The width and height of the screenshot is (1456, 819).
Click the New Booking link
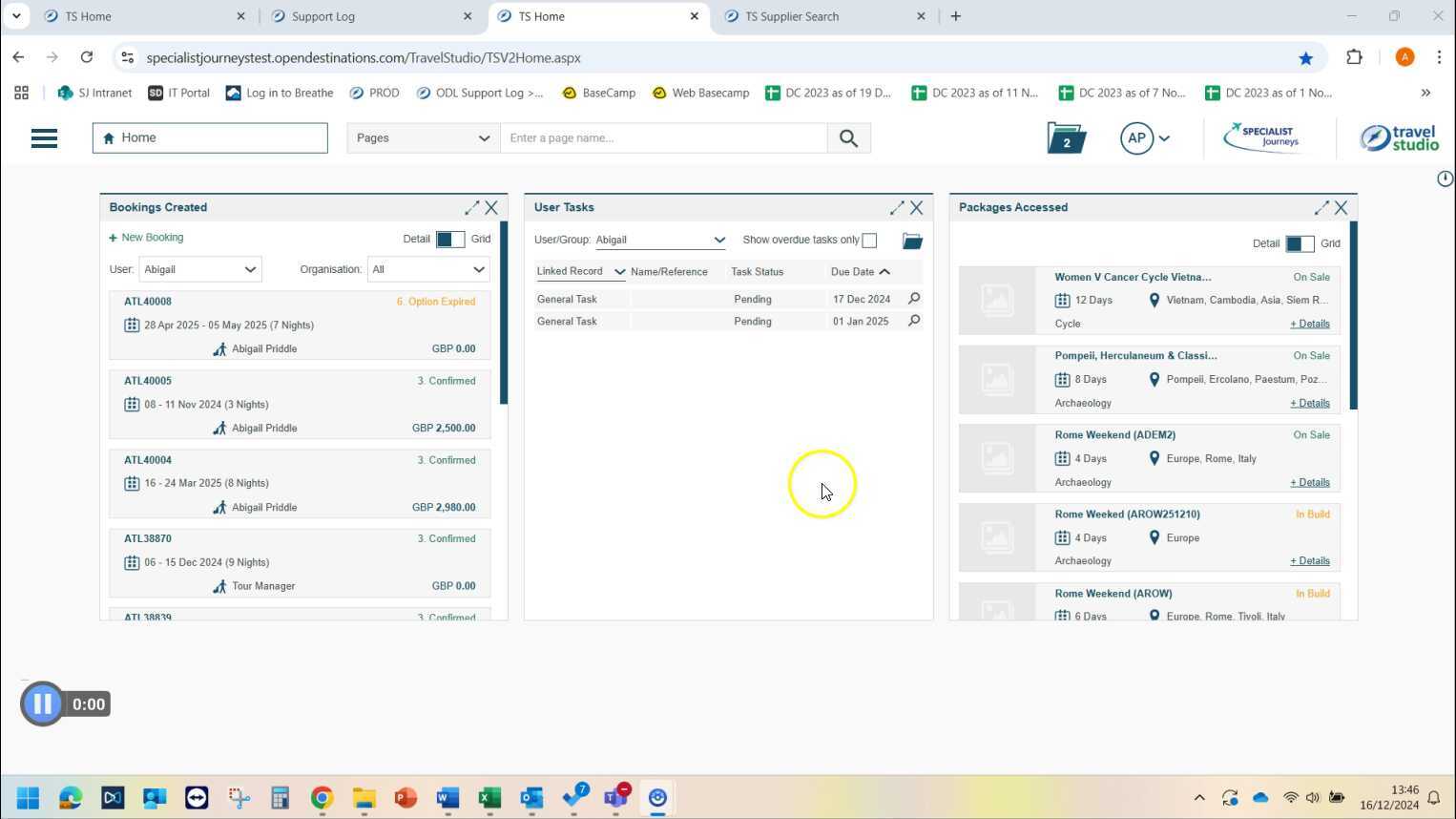click(152, 238)
